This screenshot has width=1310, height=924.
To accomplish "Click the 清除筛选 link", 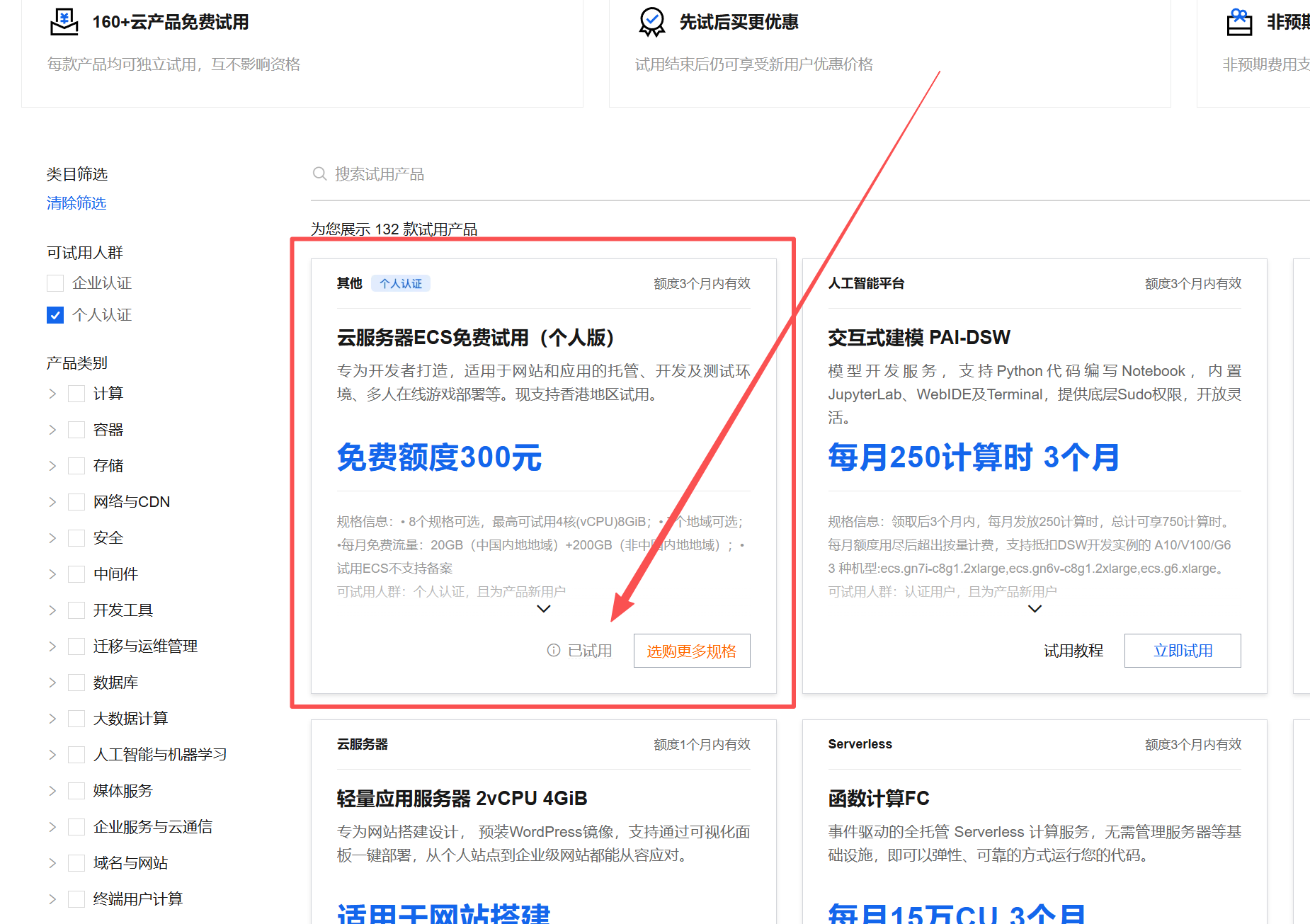I will 76,203.
